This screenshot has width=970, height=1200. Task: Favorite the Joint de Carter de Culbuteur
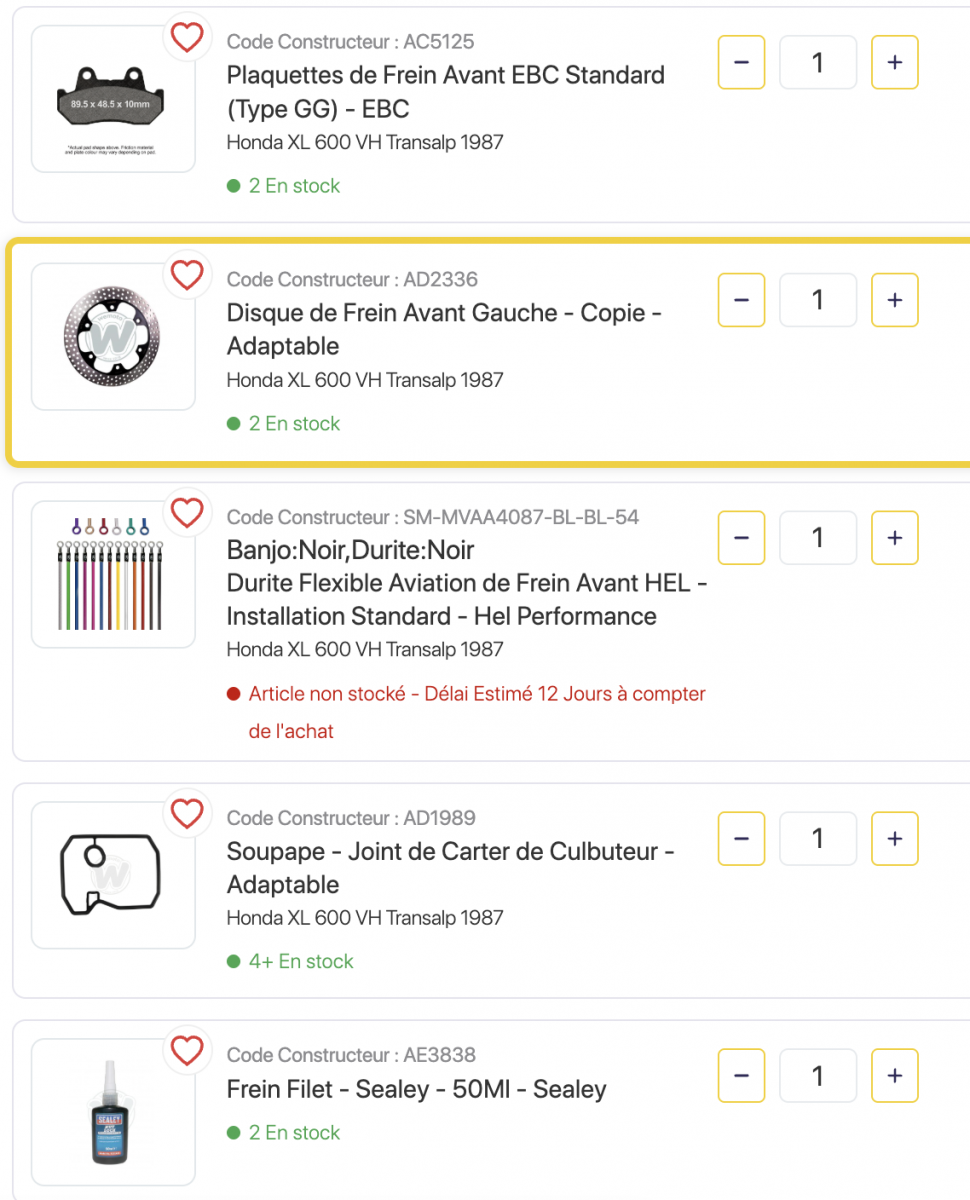[x=187, y=814]
